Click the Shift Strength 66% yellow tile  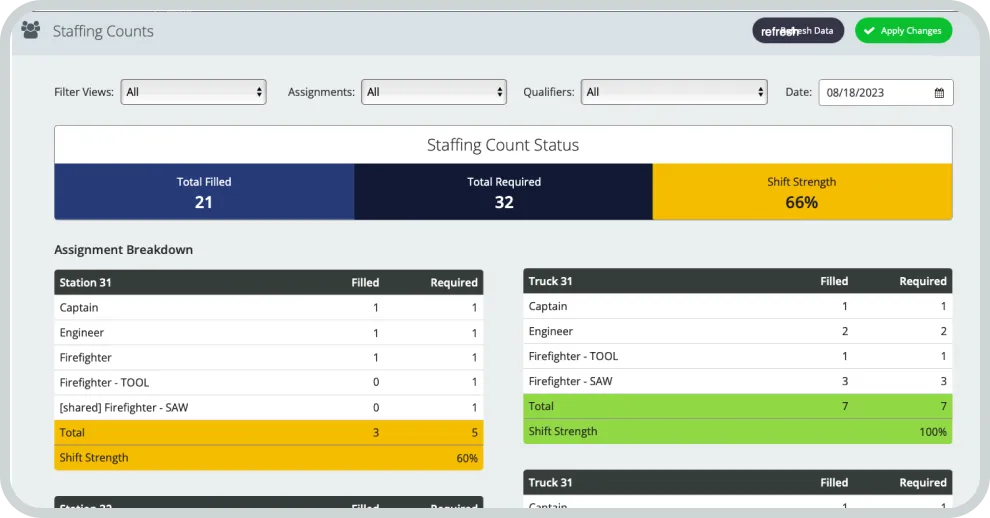coord(802,192)
